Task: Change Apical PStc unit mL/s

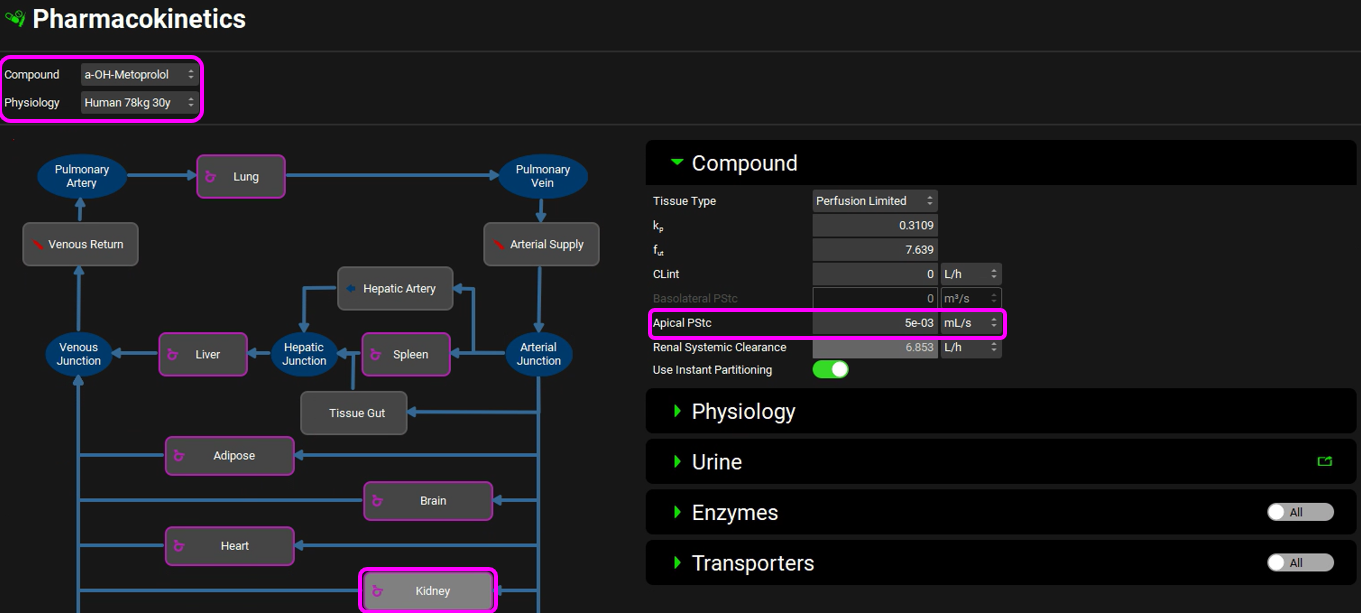Action: point(970,323)
